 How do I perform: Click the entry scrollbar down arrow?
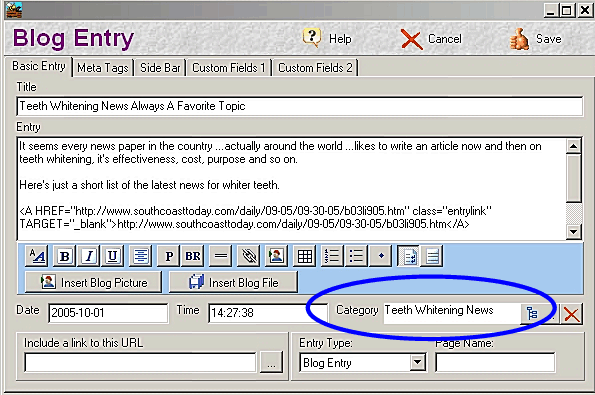(574, 231)
